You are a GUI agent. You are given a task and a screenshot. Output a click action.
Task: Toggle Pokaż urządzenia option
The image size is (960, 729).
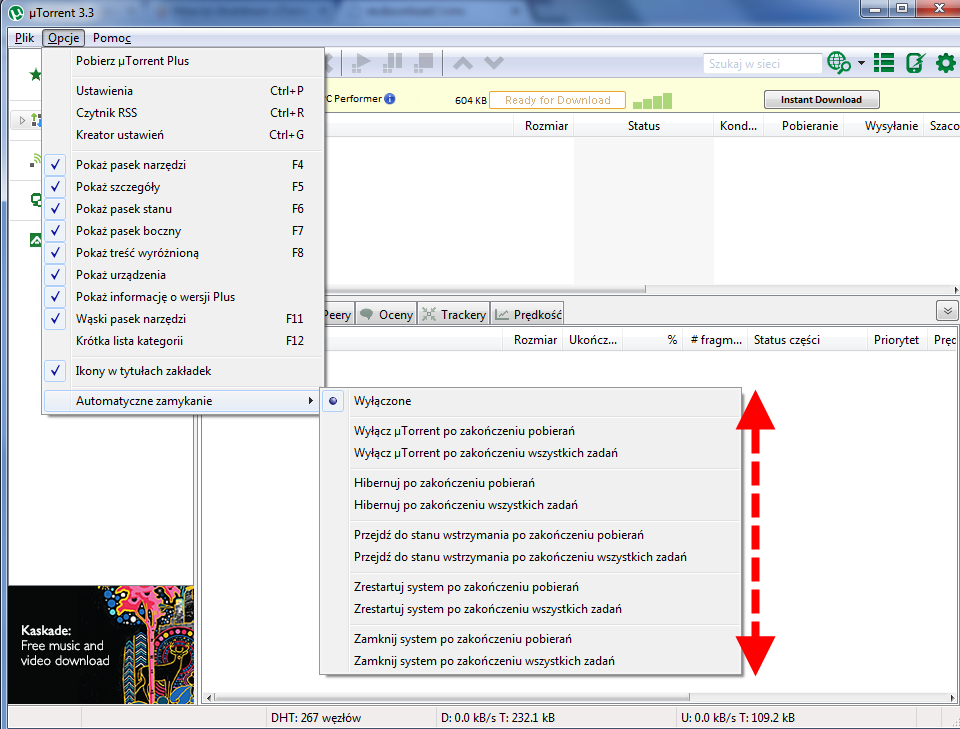tap(182, 275)
